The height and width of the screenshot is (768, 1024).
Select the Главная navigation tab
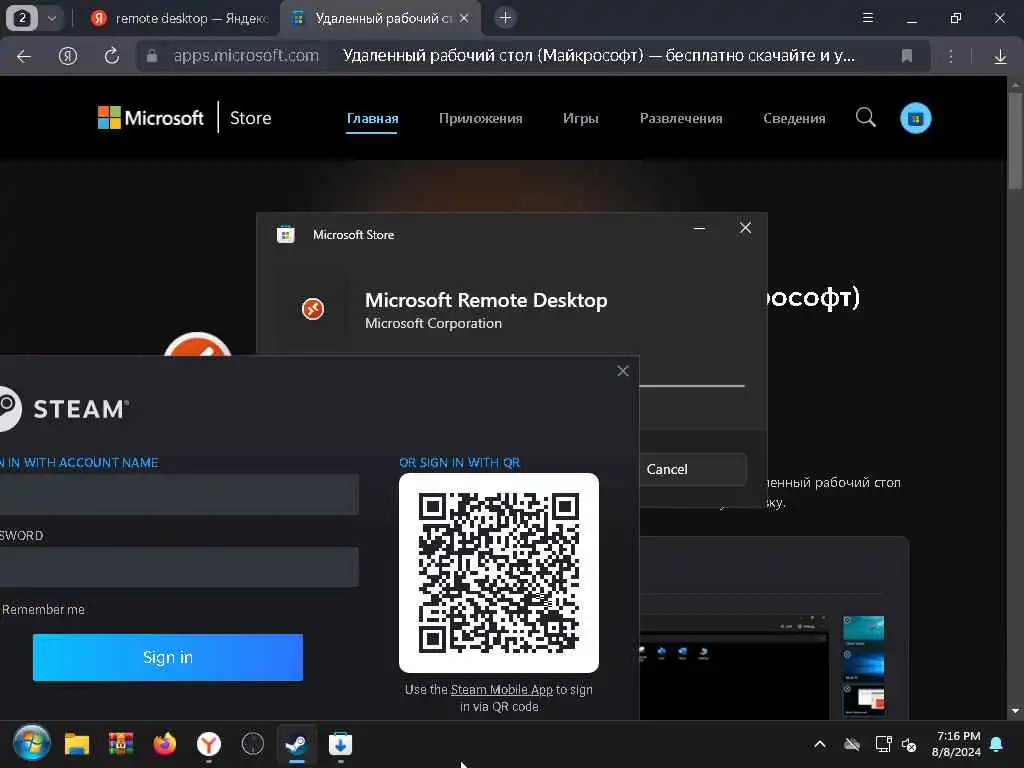click(x=372, y=119)
